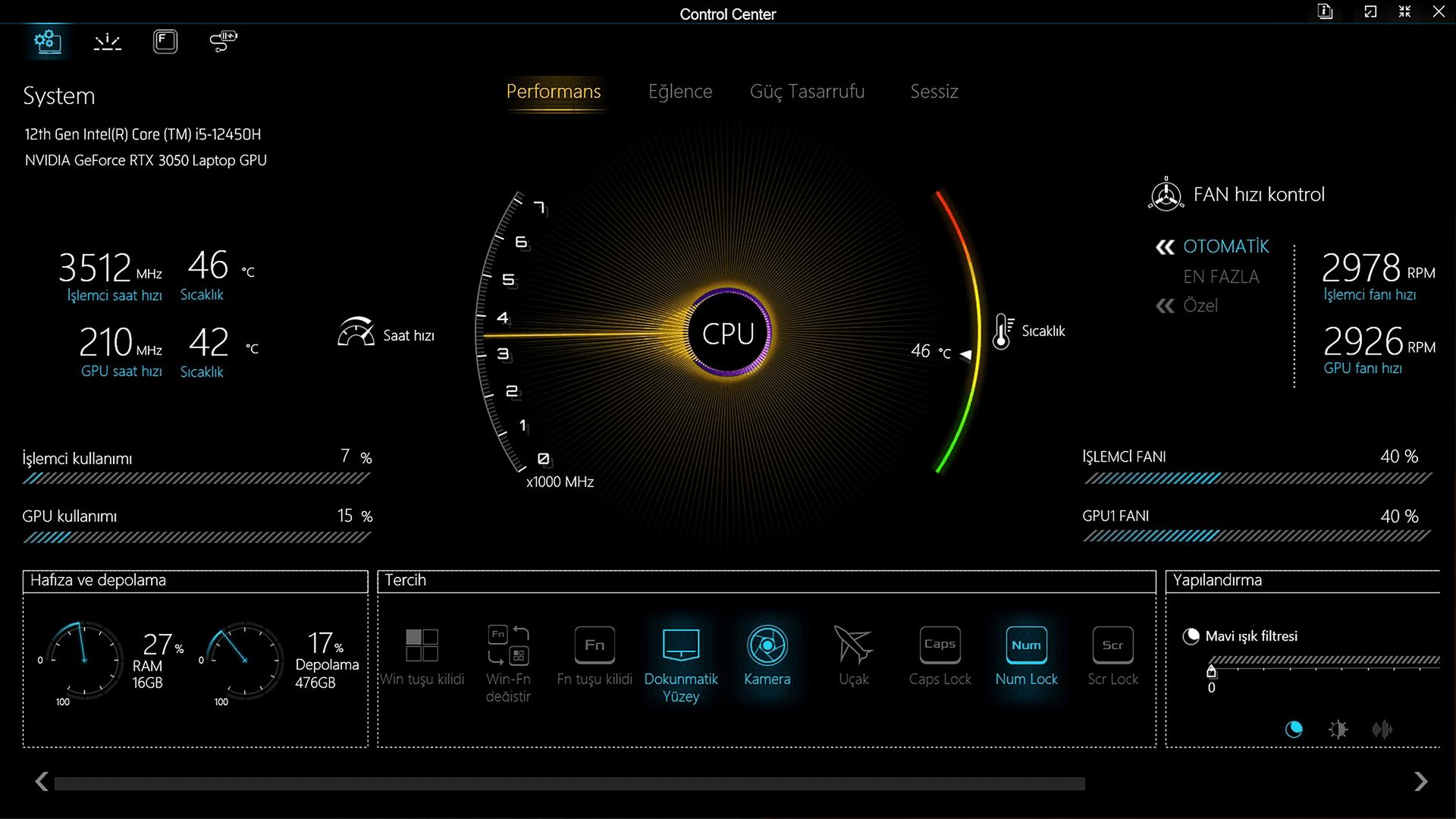Toggle the Kamera switch
Image resolution: width=1456 pixels, height=819 pixels.
(x=767, y=646)
